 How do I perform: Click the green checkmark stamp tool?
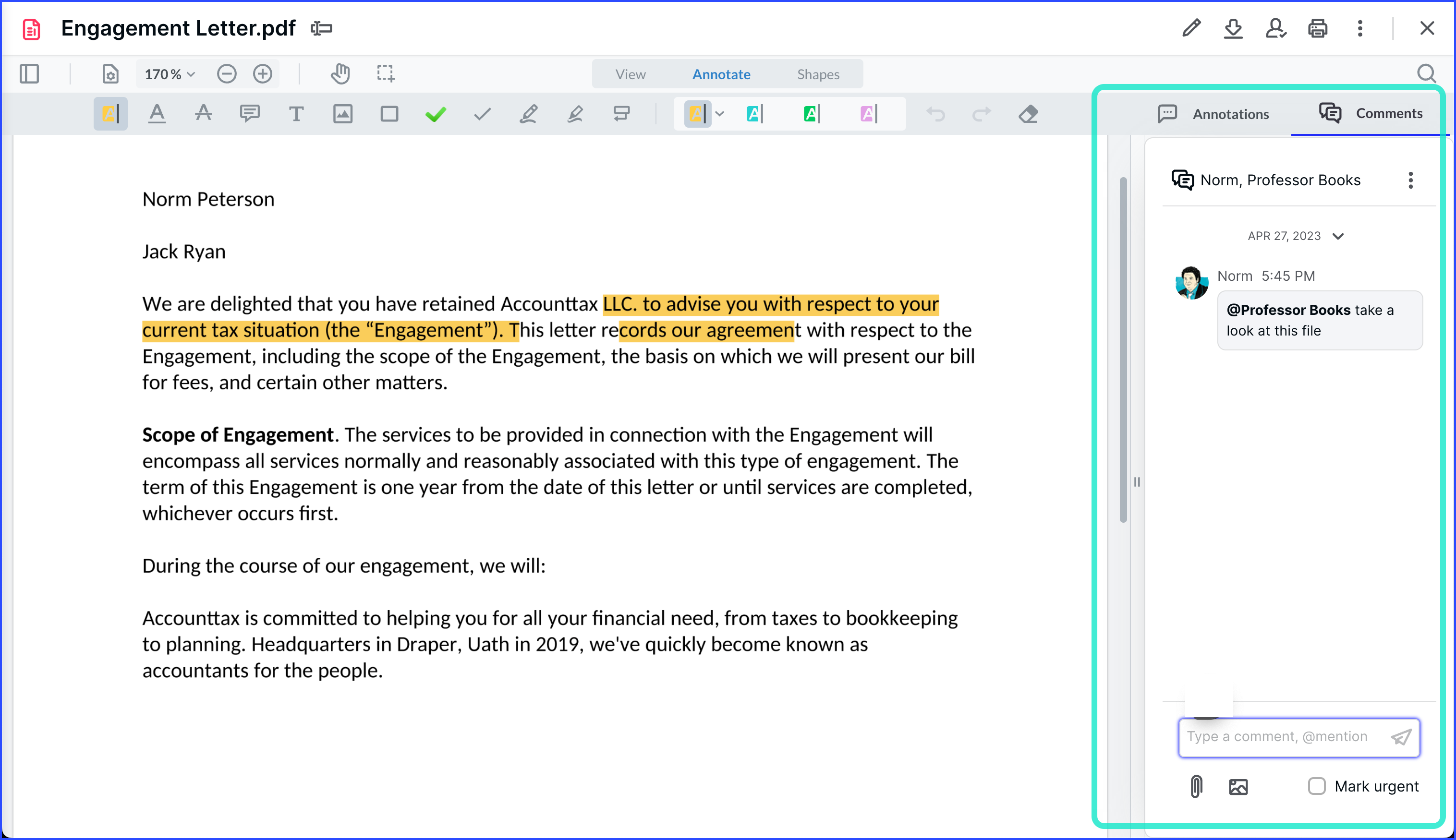[x=436, y=114]
